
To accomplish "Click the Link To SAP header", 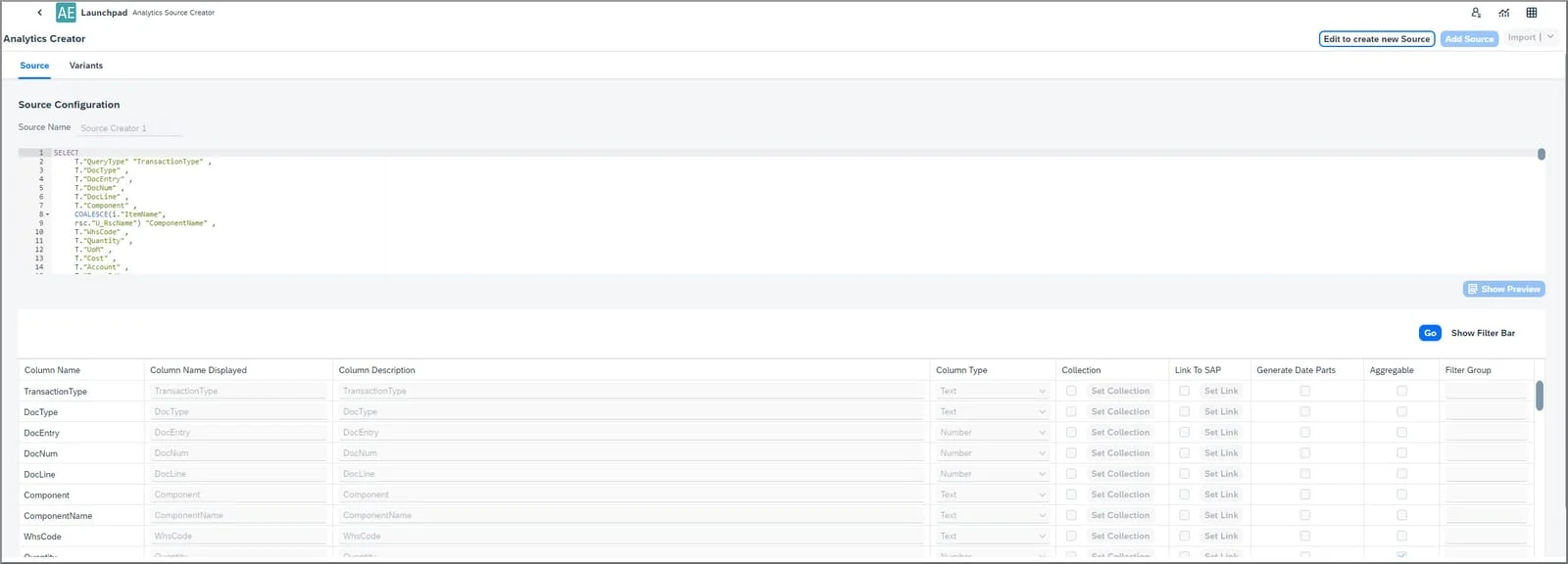I will 1198,370.
